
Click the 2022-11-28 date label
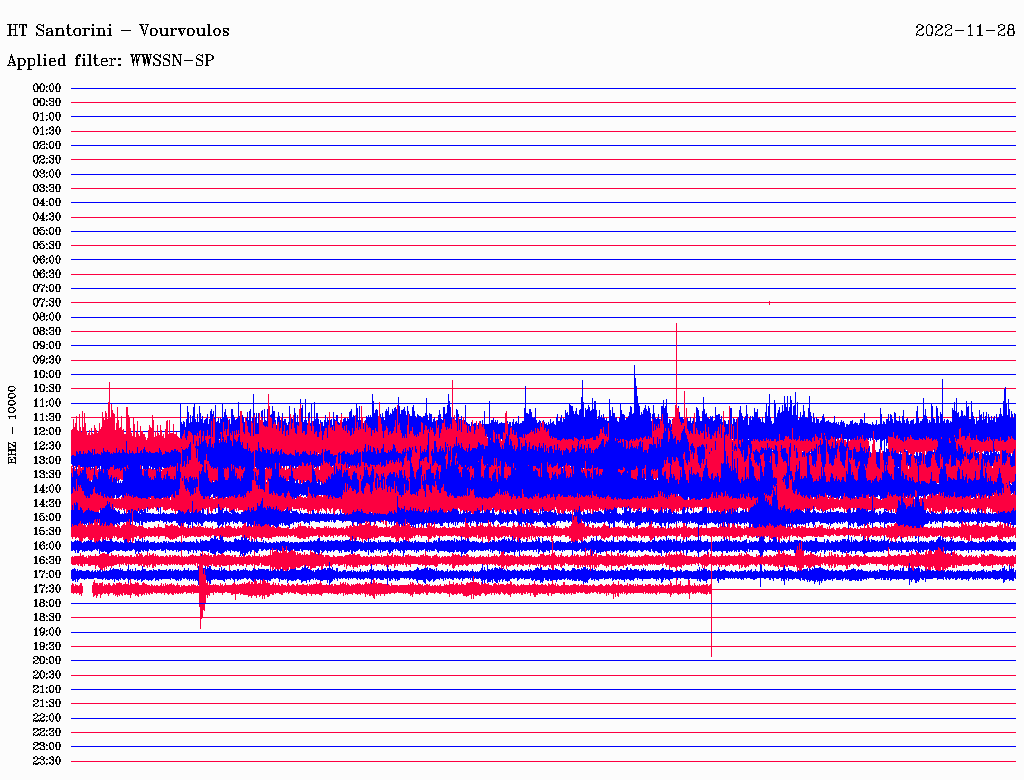click(x=964, y=31)
